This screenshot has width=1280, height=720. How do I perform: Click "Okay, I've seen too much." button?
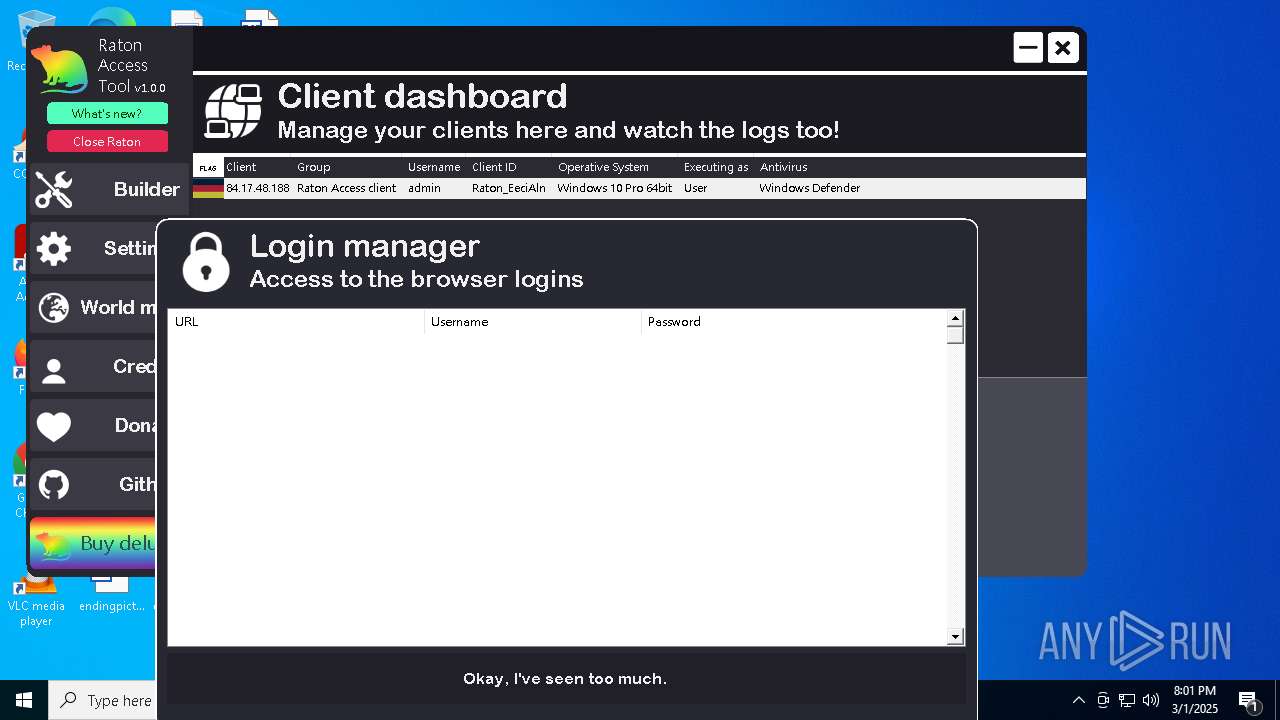pyautogui.click(x=565, y=679)
